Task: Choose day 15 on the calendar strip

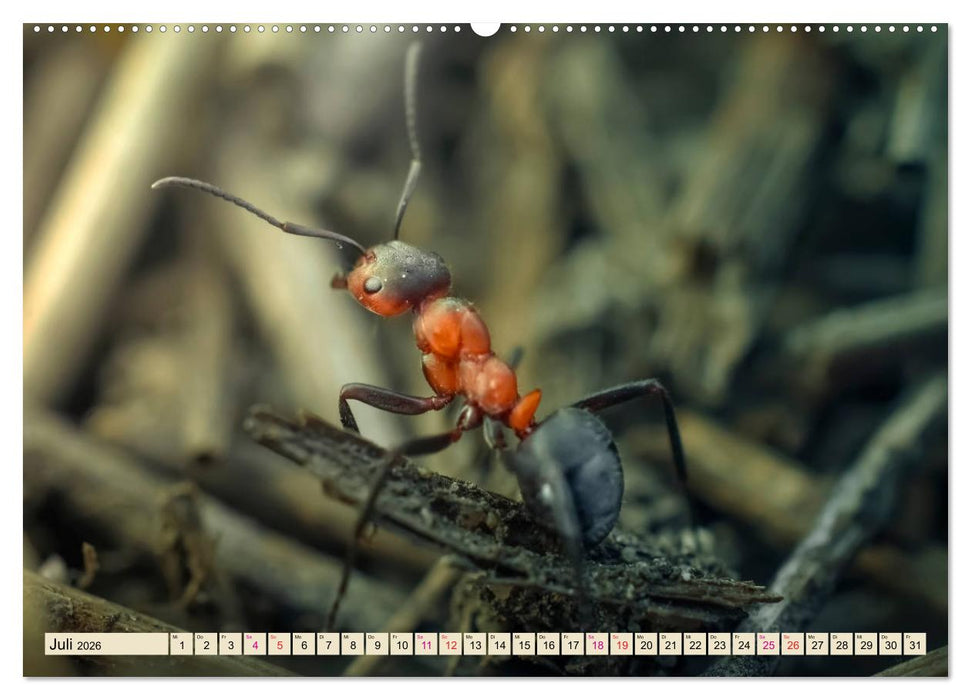Action: (523, 644)
